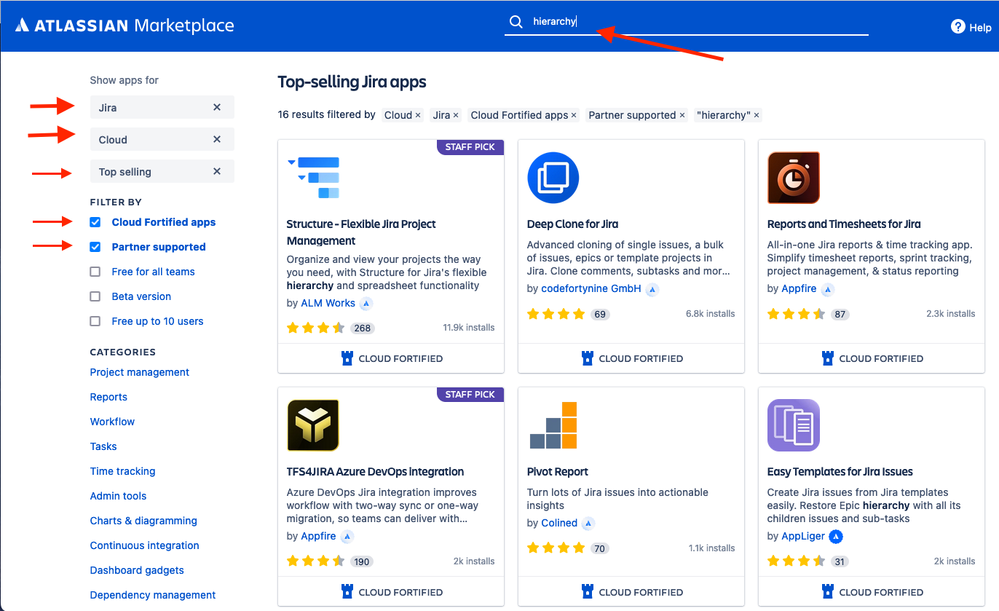
Task: Select Workflow category
Action: [x=112, y=422]
